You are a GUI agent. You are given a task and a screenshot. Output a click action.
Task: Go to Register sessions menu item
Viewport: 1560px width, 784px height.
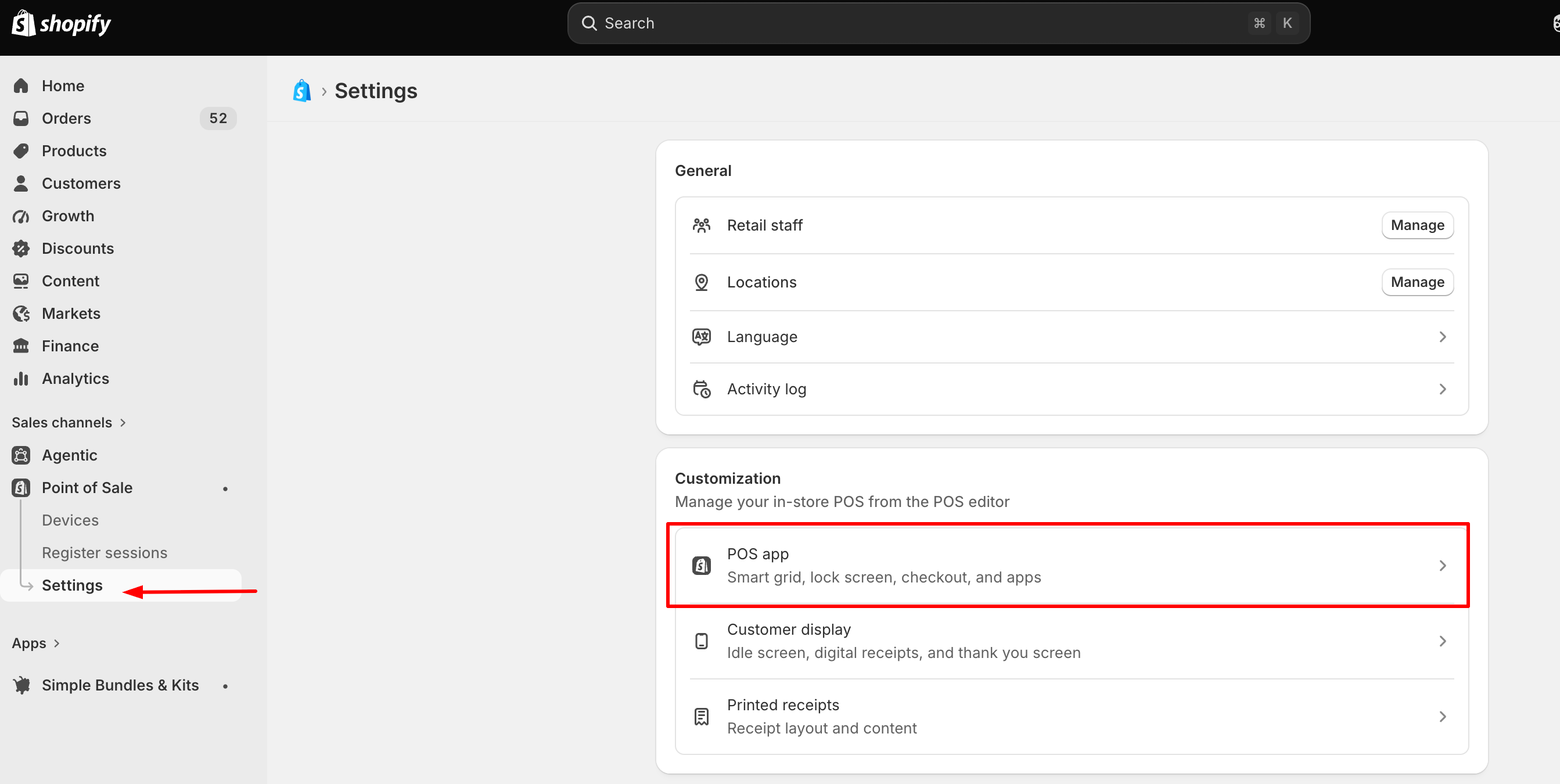point(105,553)
